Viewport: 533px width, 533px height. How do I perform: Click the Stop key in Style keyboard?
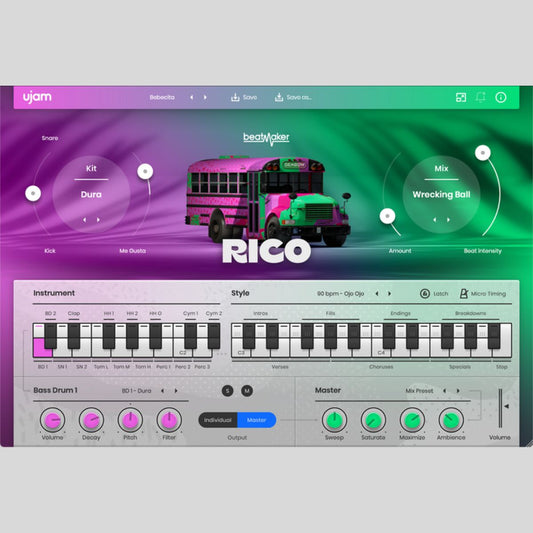[502, 352]
